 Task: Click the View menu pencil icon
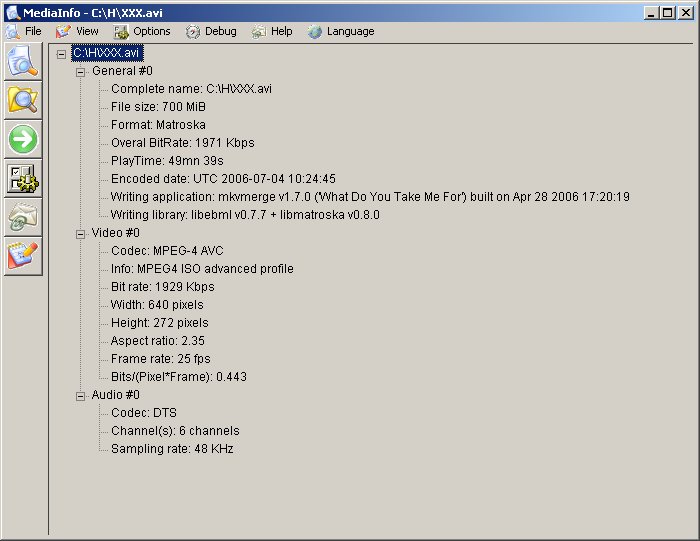pos(63,31)
